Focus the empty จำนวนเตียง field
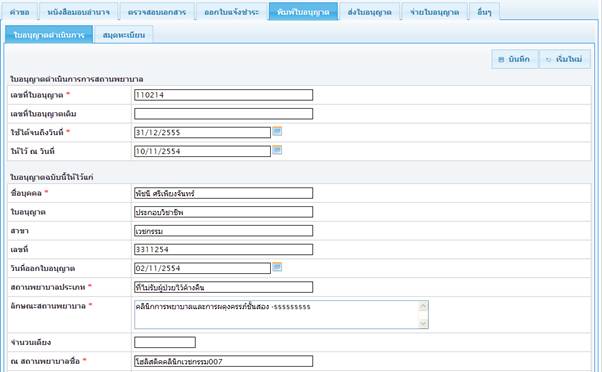Image resolution: width=602 pixels, height=372 pixels. (x=165, y=342)
